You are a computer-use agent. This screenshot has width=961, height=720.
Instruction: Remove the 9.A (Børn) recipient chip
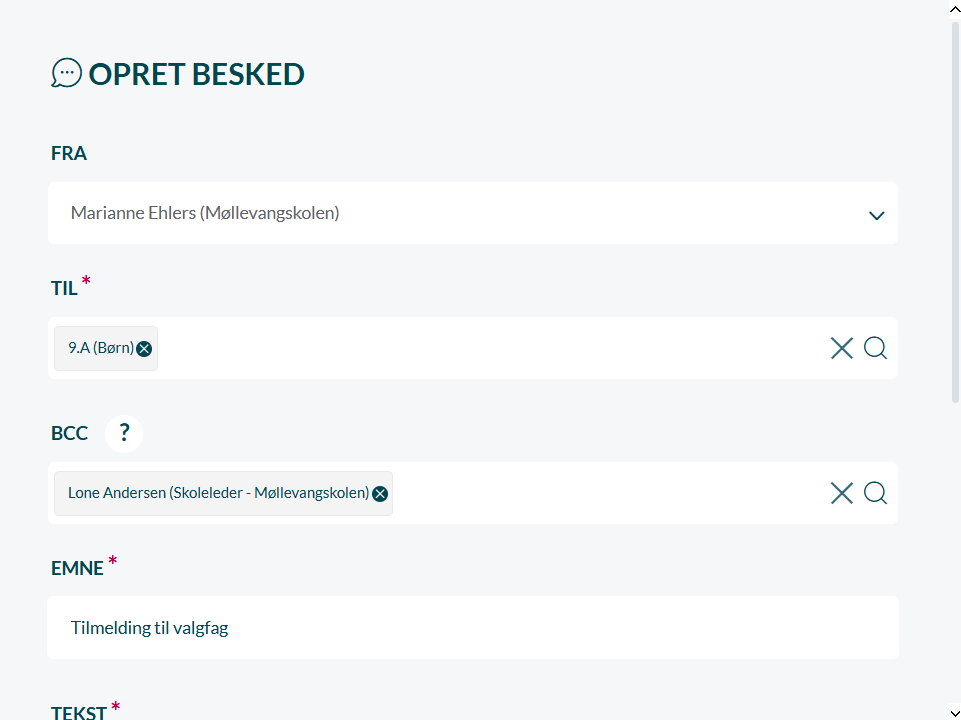144,349
